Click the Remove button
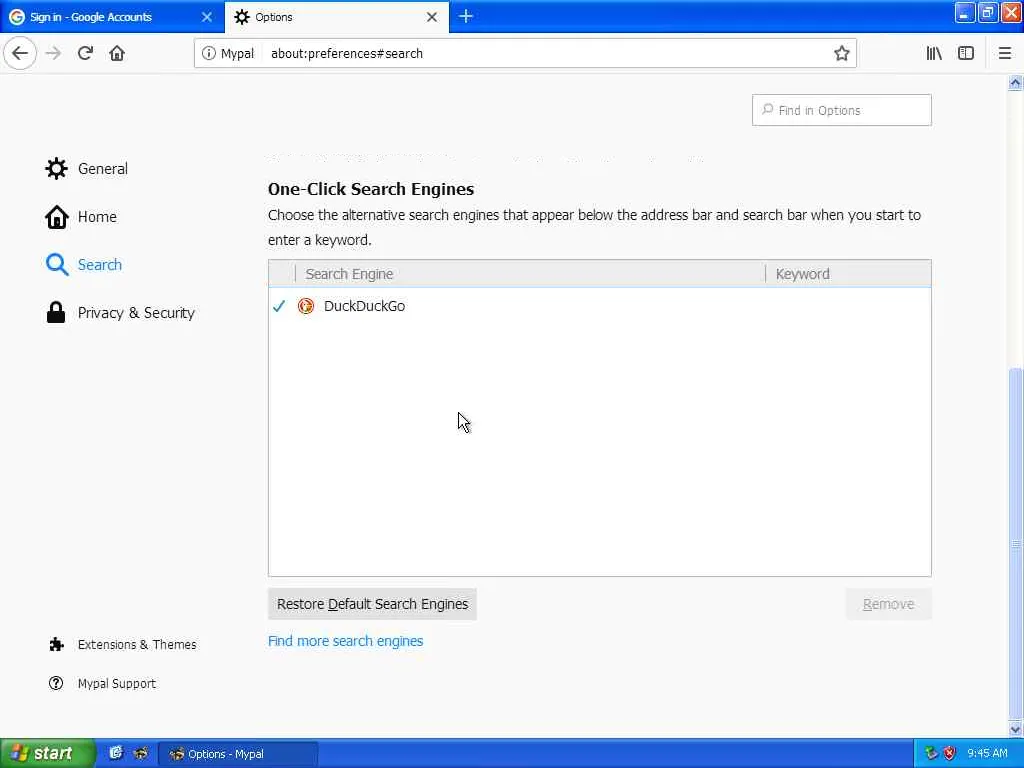The image size is (1024, 768). coord(888,604)
